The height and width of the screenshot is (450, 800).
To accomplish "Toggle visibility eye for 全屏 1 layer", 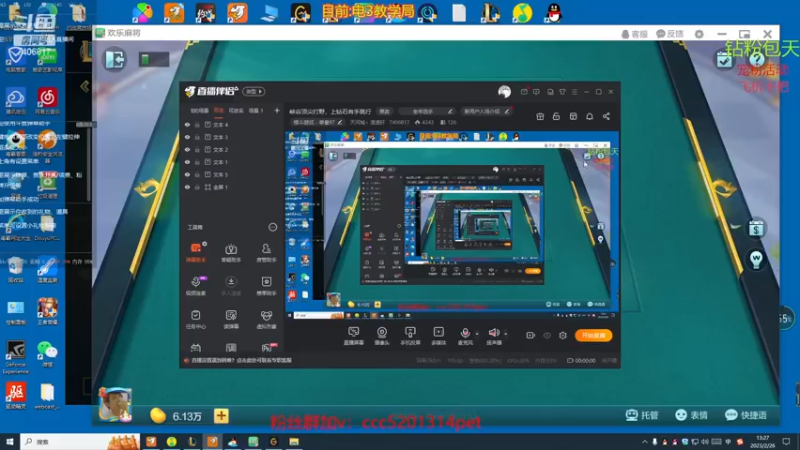I will click(187, 187).
